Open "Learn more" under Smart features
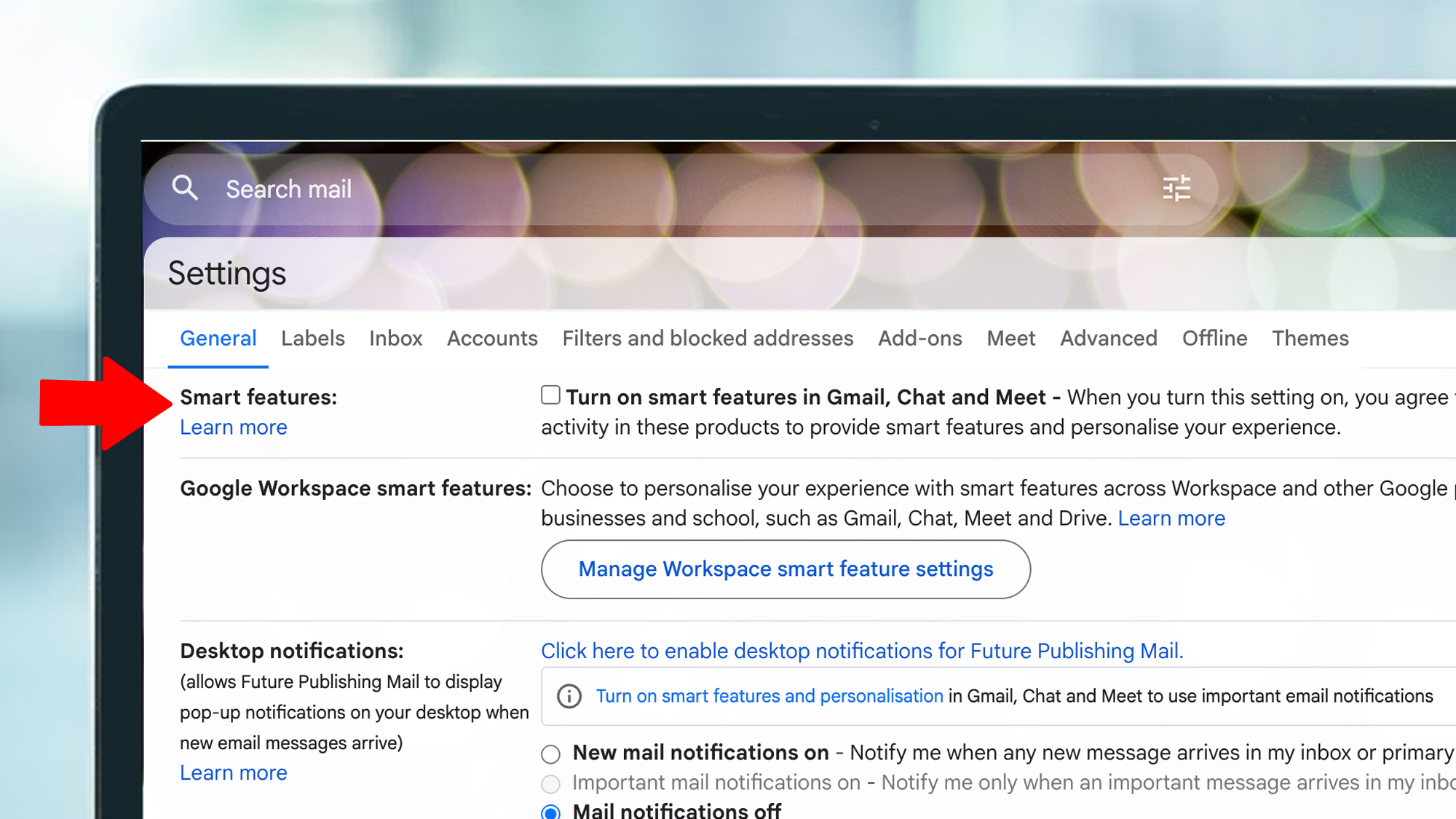The image size is (1456, 819). pos(234,427)
